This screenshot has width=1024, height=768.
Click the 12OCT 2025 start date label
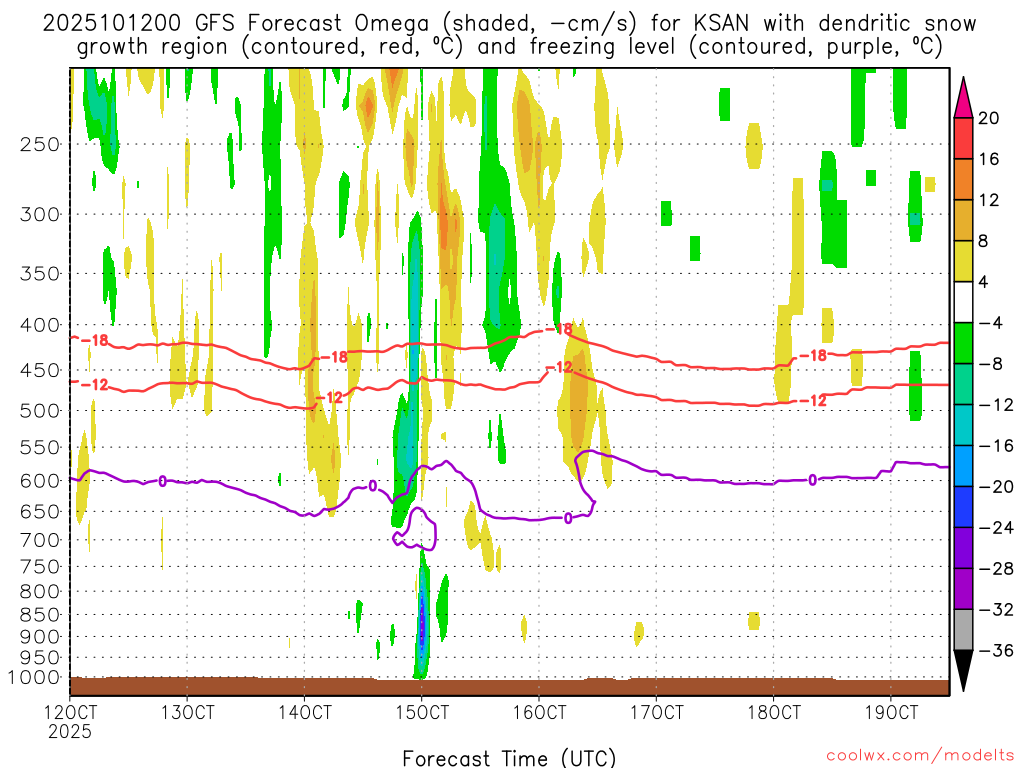point(69,721)
